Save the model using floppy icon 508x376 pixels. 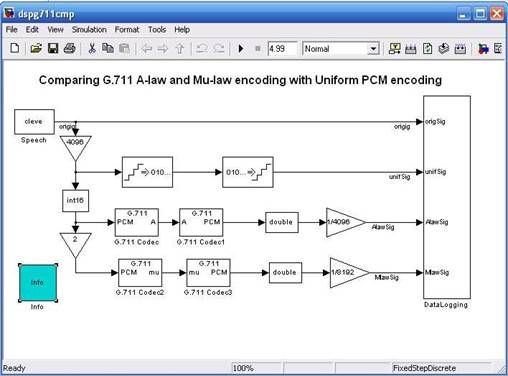point(53,49)
